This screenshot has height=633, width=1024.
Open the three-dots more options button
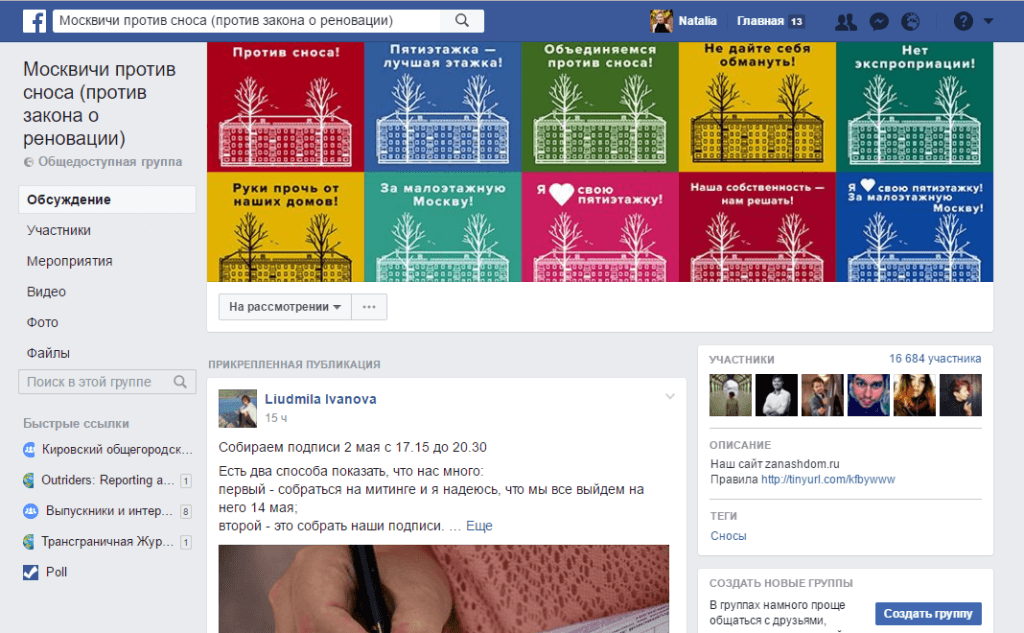coord(369,307)
